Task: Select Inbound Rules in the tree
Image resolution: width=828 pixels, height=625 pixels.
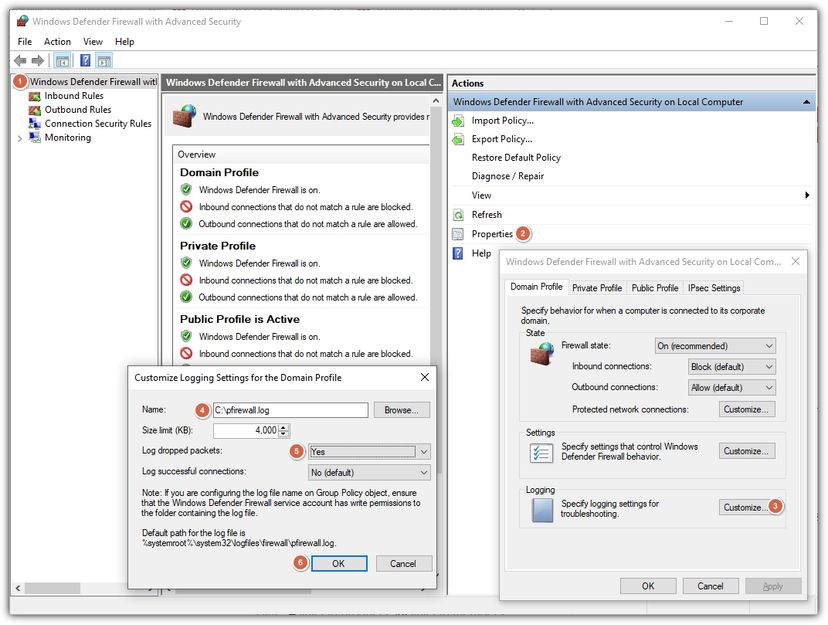Action: point(73,96)
